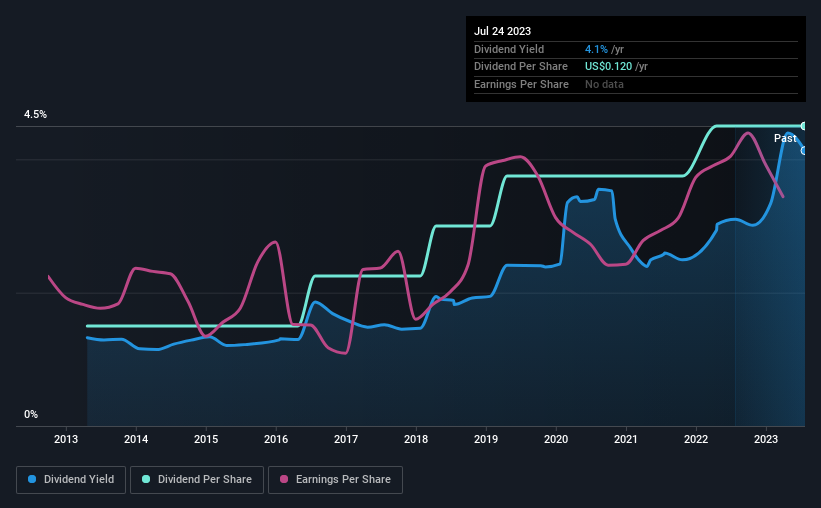Click the 2018 x-axis label
This screenshot has height=508, width=821.
pos(416,439)
